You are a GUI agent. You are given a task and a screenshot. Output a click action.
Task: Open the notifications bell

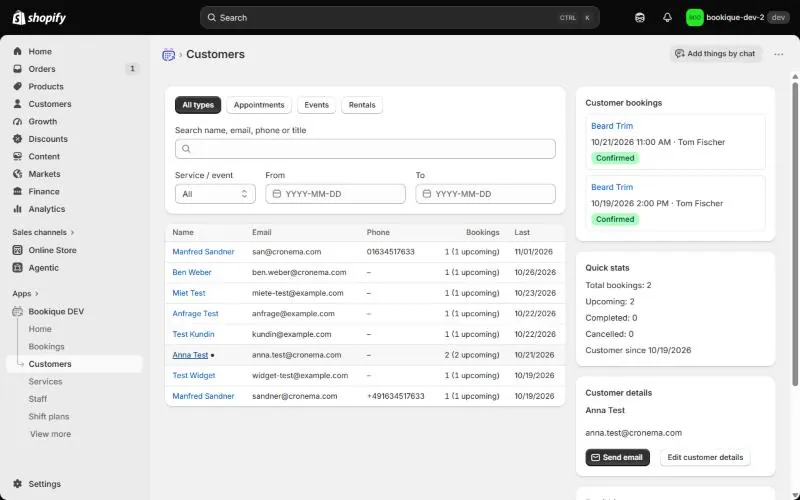(x=667, y=18)
